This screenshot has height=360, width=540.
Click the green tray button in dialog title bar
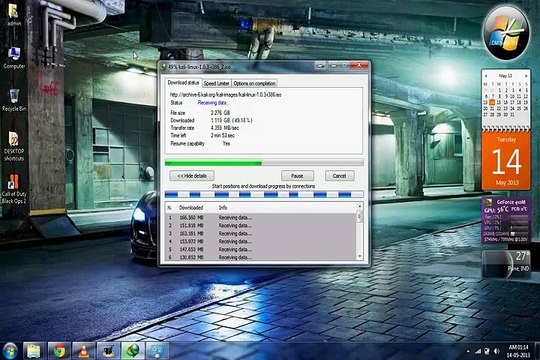point(320,65)
